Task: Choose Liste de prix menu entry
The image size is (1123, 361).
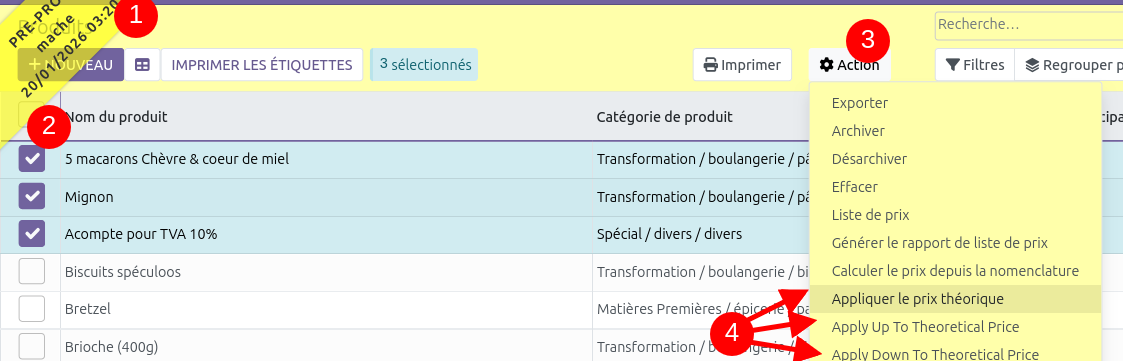Action: pos(955,215)
